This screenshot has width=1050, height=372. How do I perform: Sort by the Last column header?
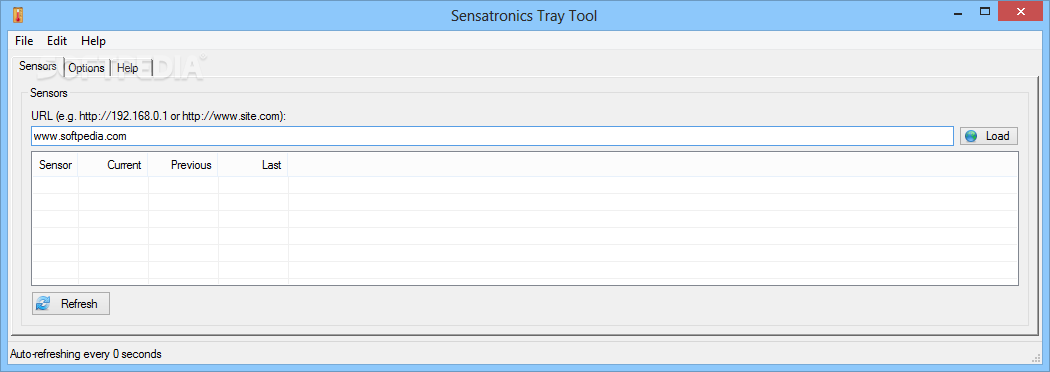(253, 165)
